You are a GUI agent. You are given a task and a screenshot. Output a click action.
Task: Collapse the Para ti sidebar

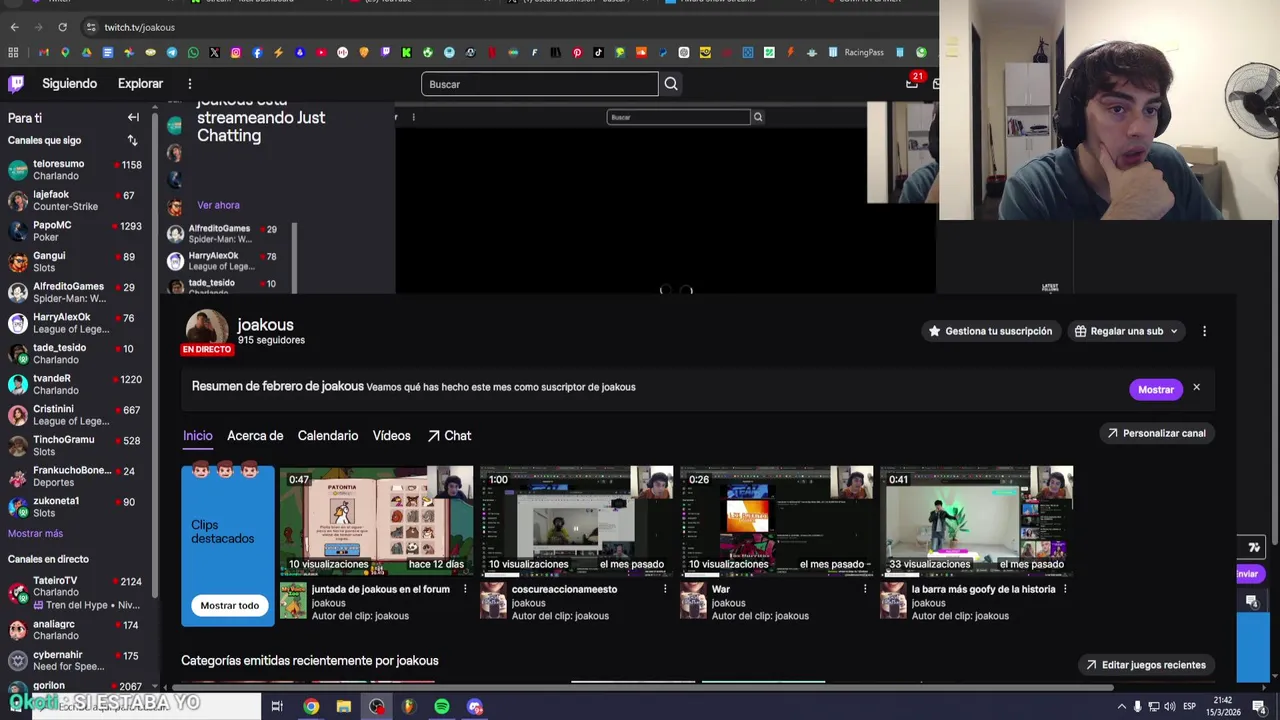pos(133,118)
